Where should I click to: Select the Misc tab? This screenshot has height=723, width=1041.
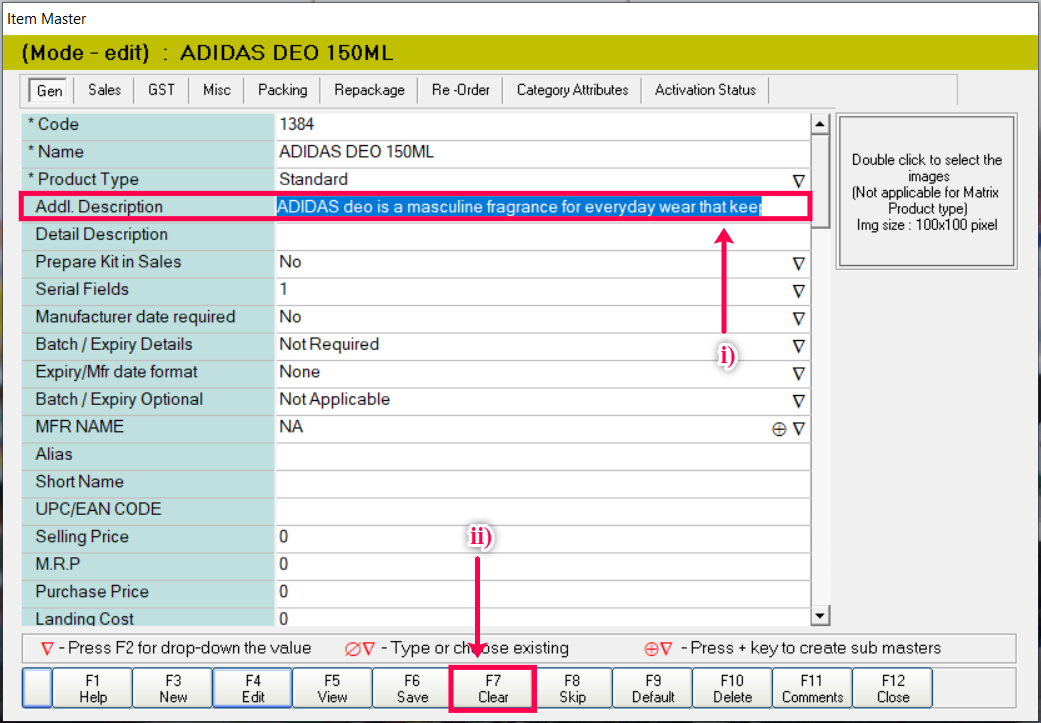pos(217,90)
